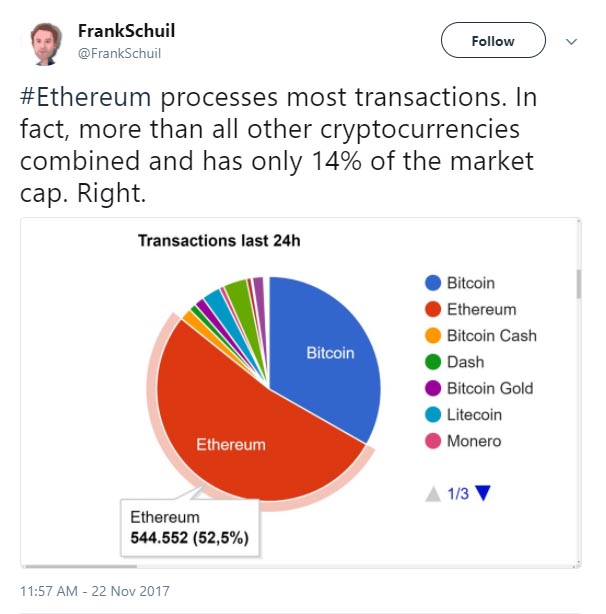Click the pink Monero legend dot
The width and height of the screenshot is (606, 614).
pyautogui.click(x=433, y=440)
